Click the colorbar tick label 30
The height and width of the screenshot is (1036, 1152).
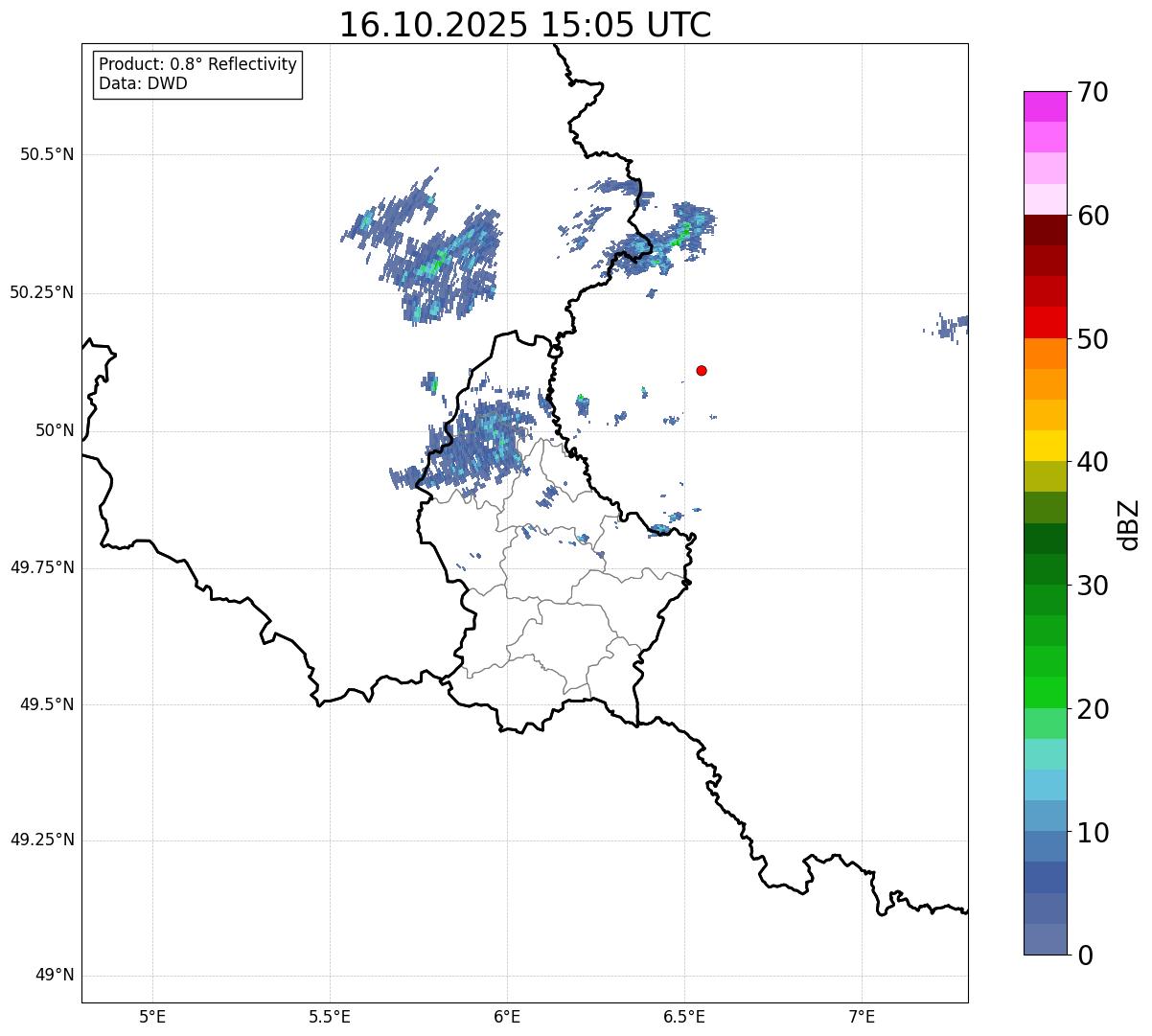(x=1093, y=586)
